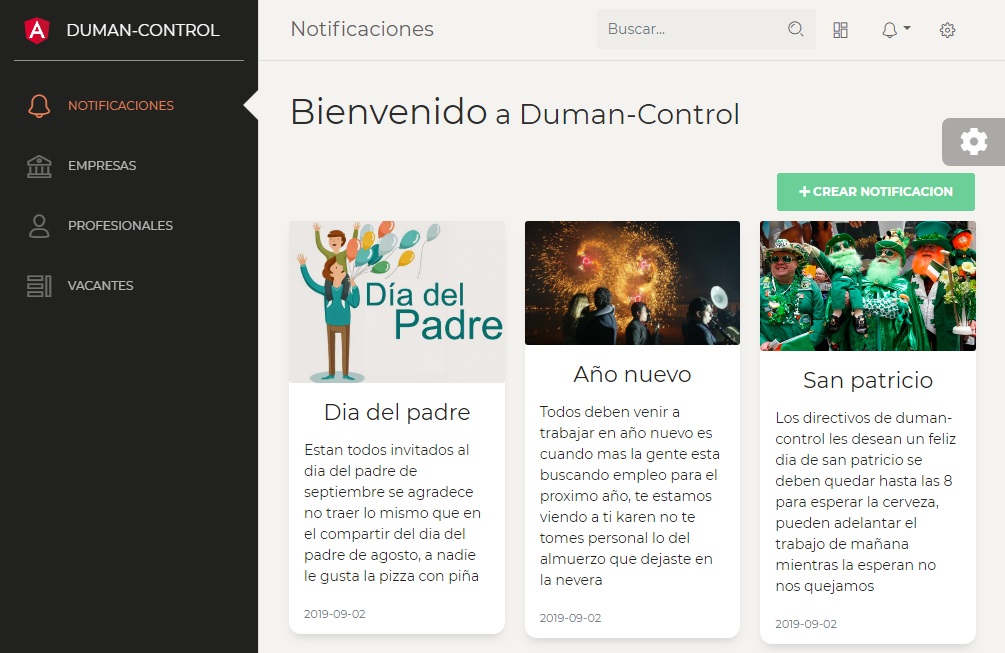Viewport: 1005px width, 653px height.
Task: Click the small gear icon in navbar
Action: [948, 30]
